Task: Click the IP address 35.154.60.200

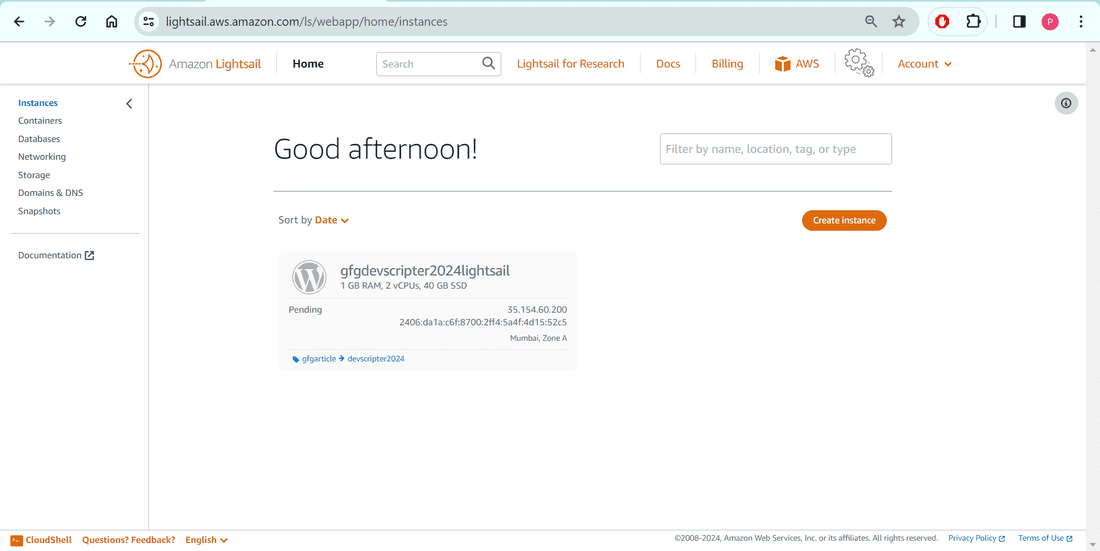Action: coord(537,310)
